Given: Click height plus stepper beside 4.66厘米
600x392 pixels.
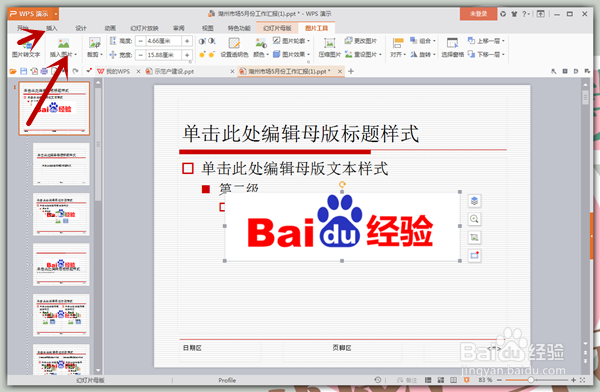Looking at the screenshot, I should [x=187, y=41].
